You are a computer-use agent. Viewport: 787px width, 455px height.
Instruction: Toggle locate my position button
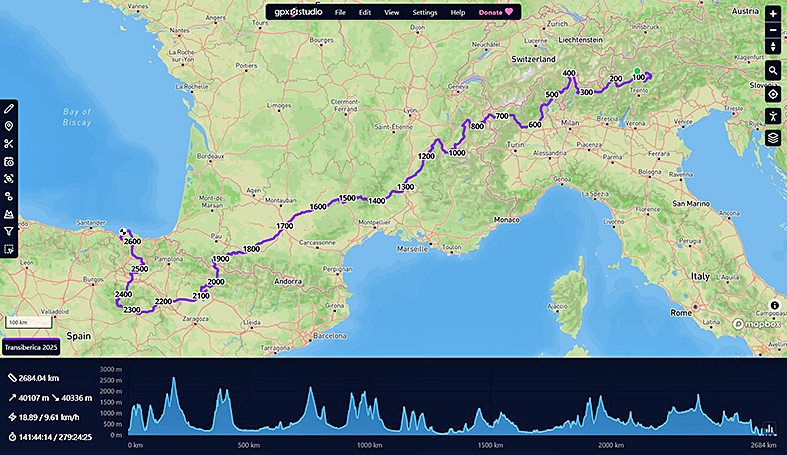(x=773, y=94)
